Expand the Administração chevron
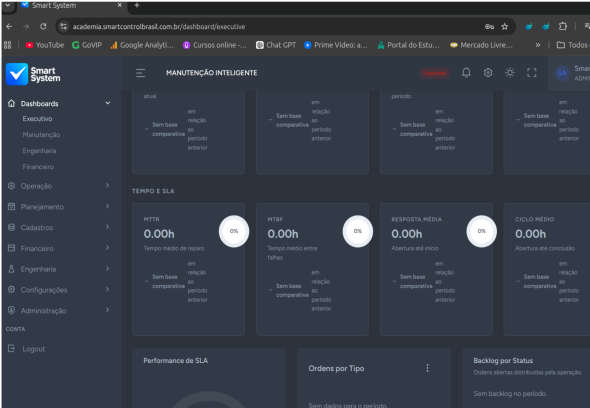Viewport: 590px width, 408px height. click(108, 310)
